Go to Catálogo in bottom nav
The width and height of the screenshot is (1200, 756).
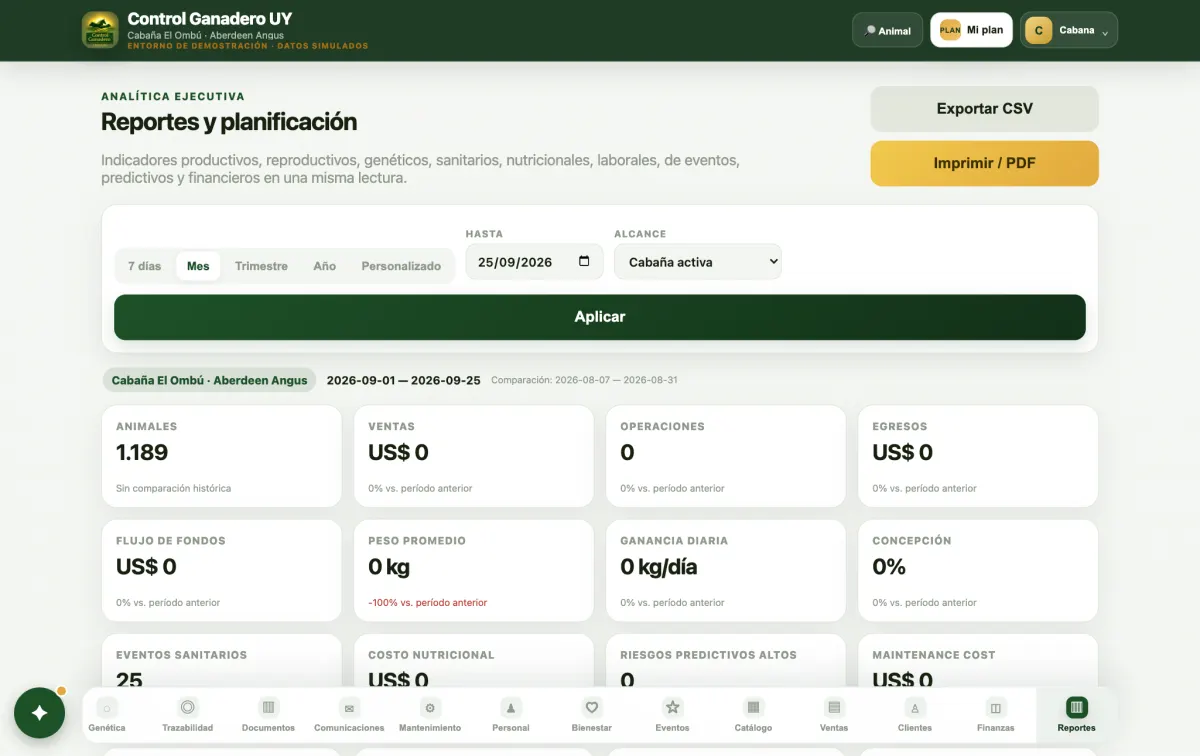coord(753,715)
